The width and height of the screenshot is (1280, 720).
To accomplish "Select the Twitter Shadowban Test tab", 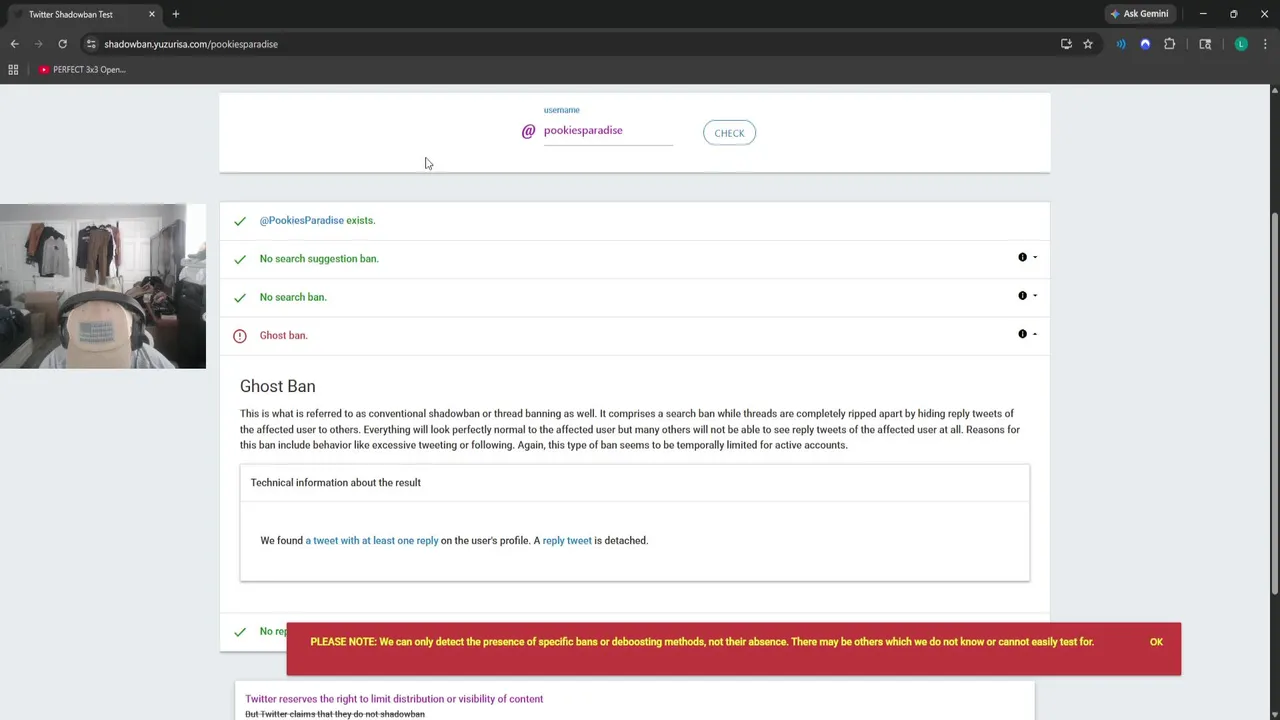I will point(85,14).
